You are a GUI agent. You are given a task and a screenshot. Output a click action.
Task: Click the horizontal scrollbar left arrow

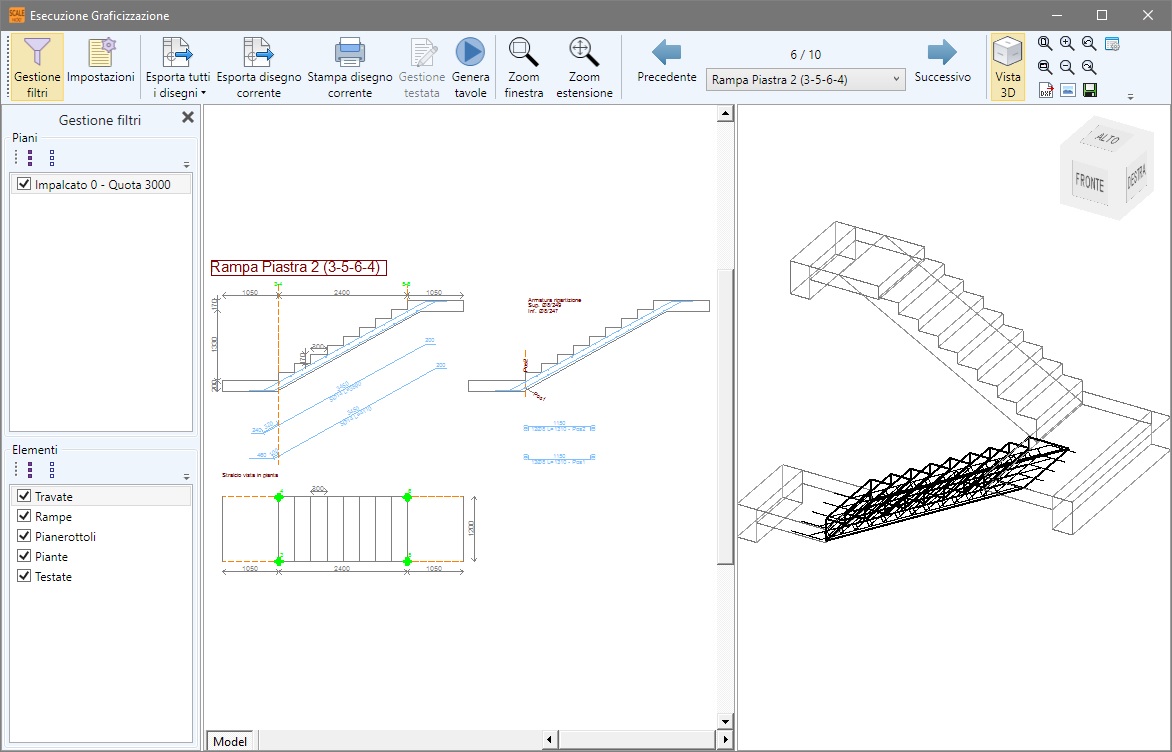click(550, 740)
